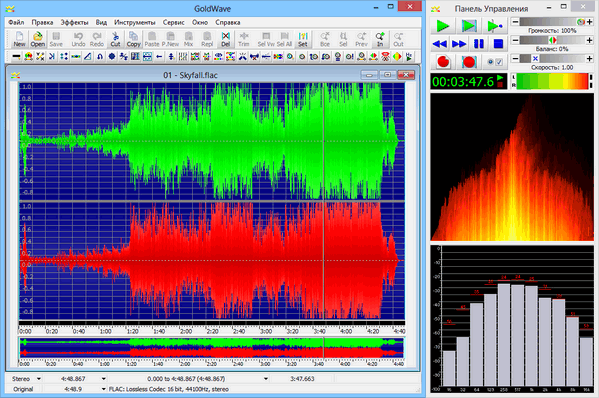599x398 pixels.
Task: Click the left-arrow Reverse effect icon
Action: [x=159, y=57]
